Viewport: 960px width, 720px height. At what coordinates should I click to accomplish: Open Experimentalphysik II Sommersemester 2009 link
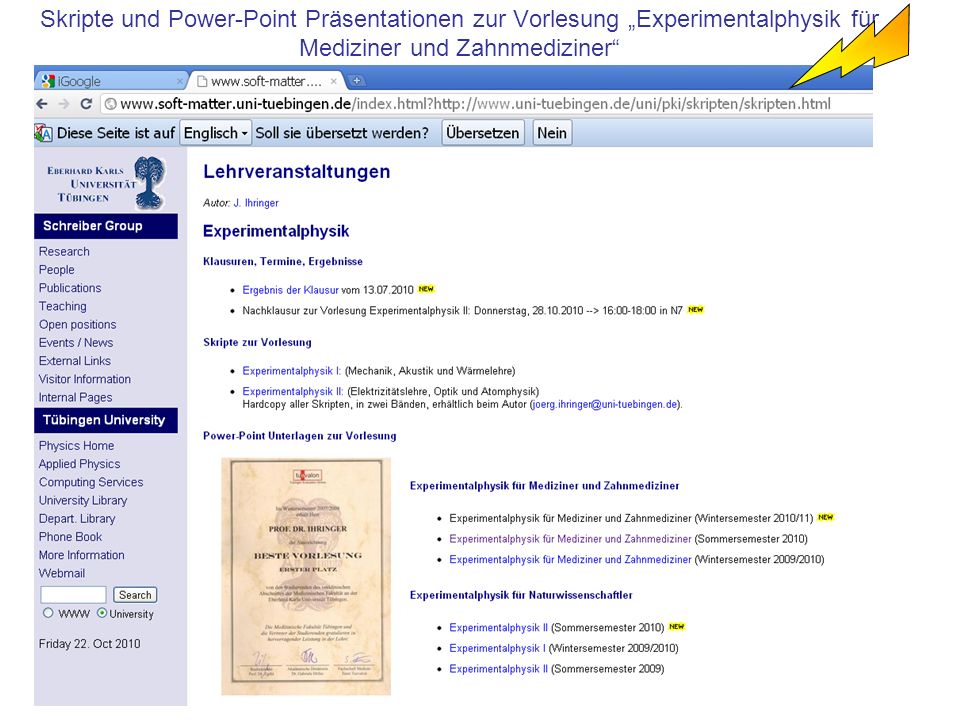(498, 669)
